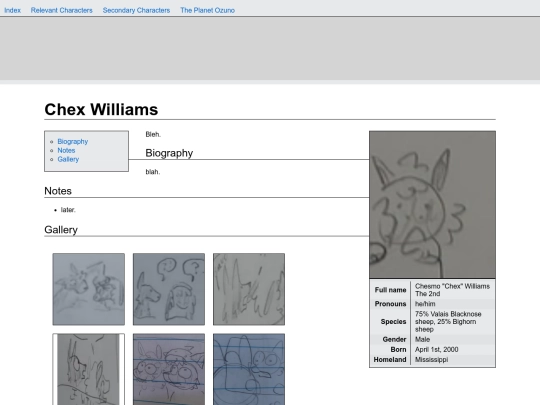Select the Biography section heading
This screenshot has height=405, width=540.
[169, 153]
